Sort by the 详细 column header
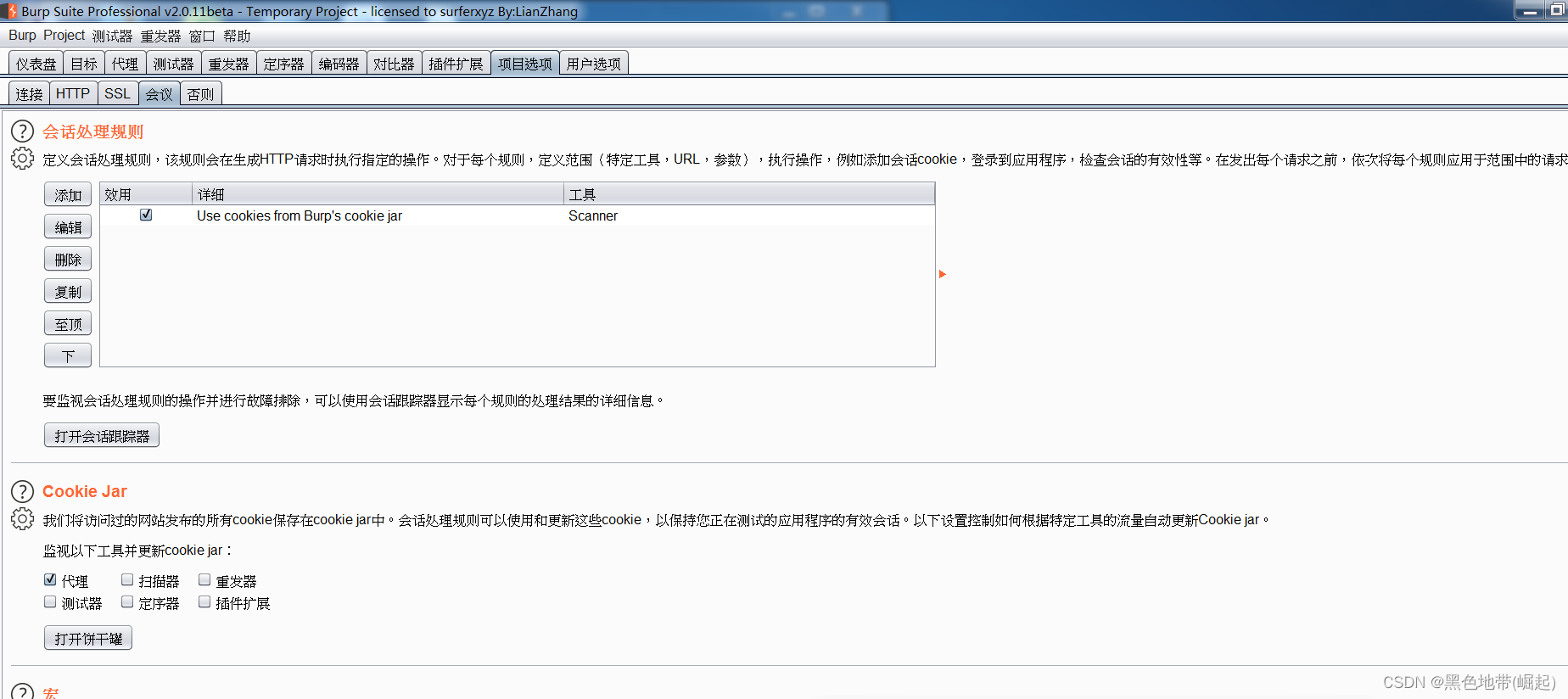 click(378, 194)
